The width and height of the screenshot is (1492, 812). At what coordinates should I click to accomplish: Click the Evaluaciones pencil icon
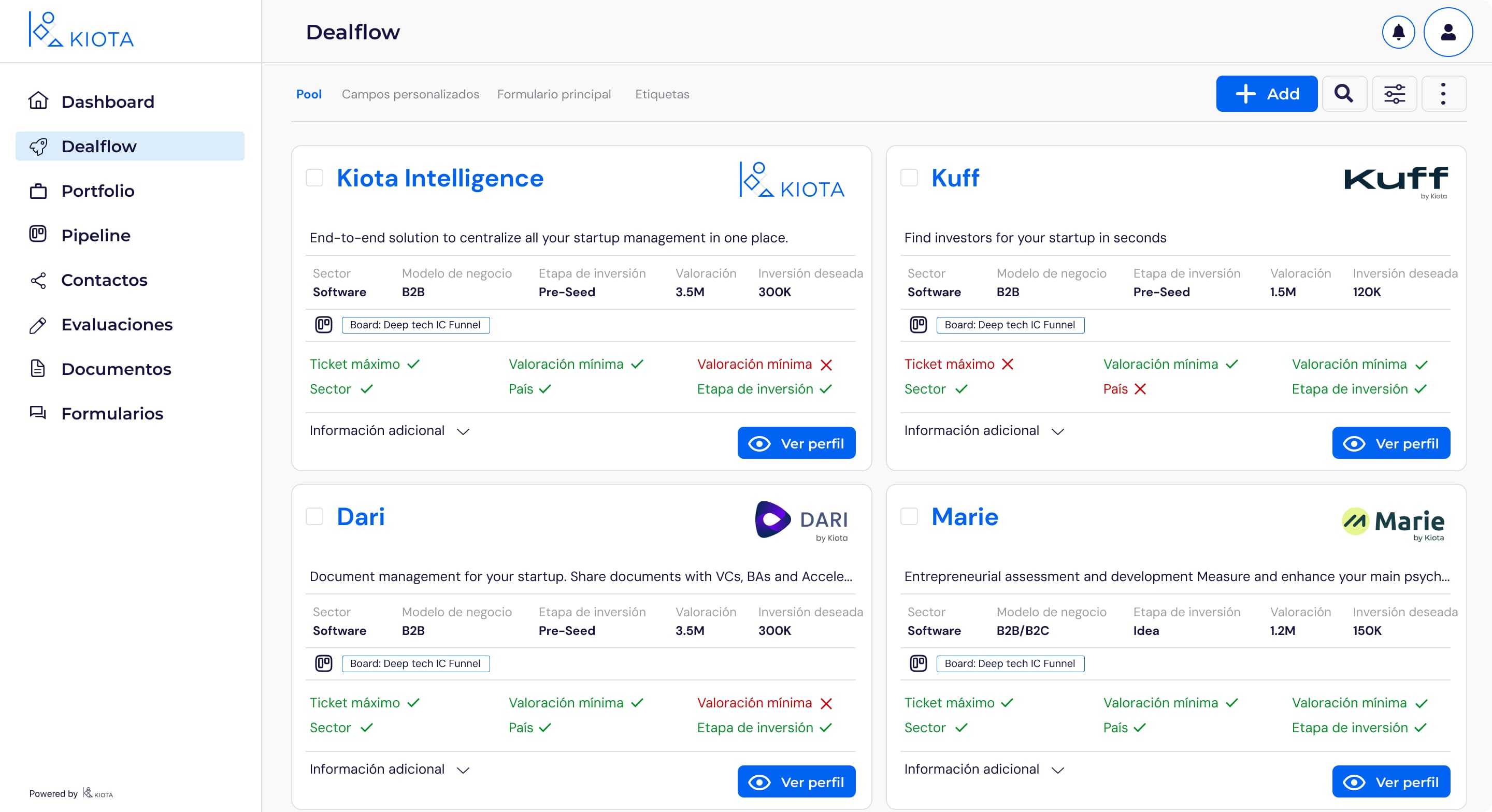[38, 325]
